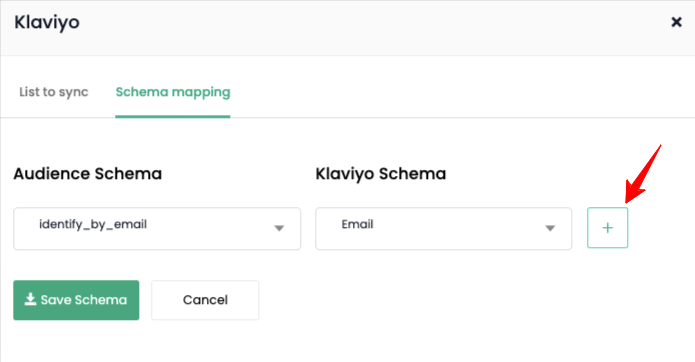Image resolution: width=695 pixels, height=362 pixels.
Task: Open the Email field selector
Action: tap(443, 228)
